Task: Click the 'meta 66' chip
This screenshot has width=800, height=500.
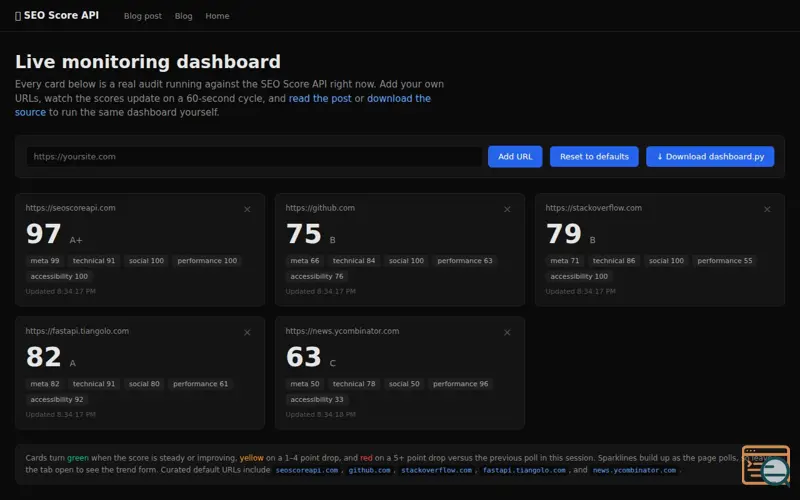Action: (305, 261)
